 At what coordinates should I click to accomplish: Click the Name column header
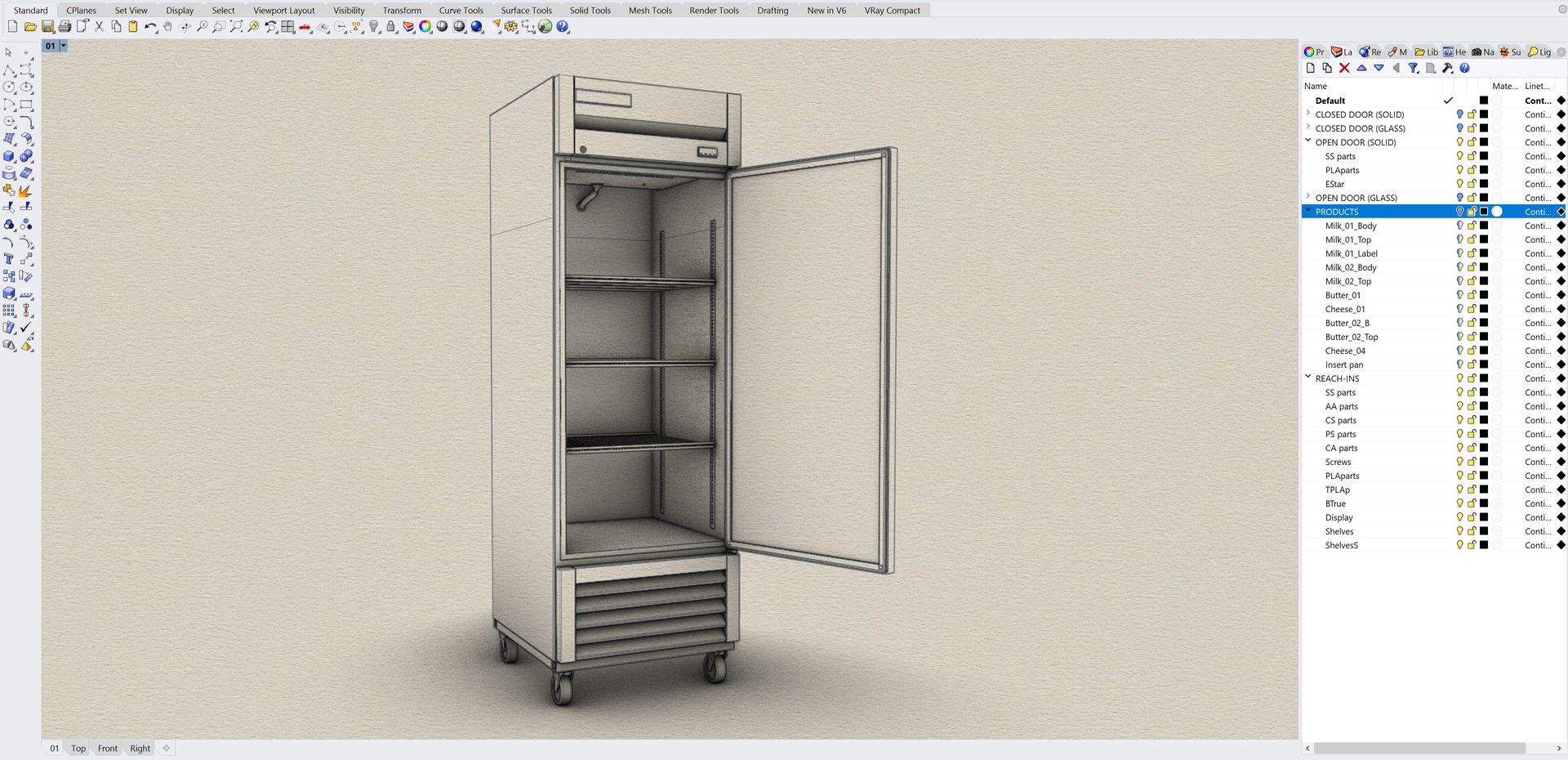(x=1315, y=86)
